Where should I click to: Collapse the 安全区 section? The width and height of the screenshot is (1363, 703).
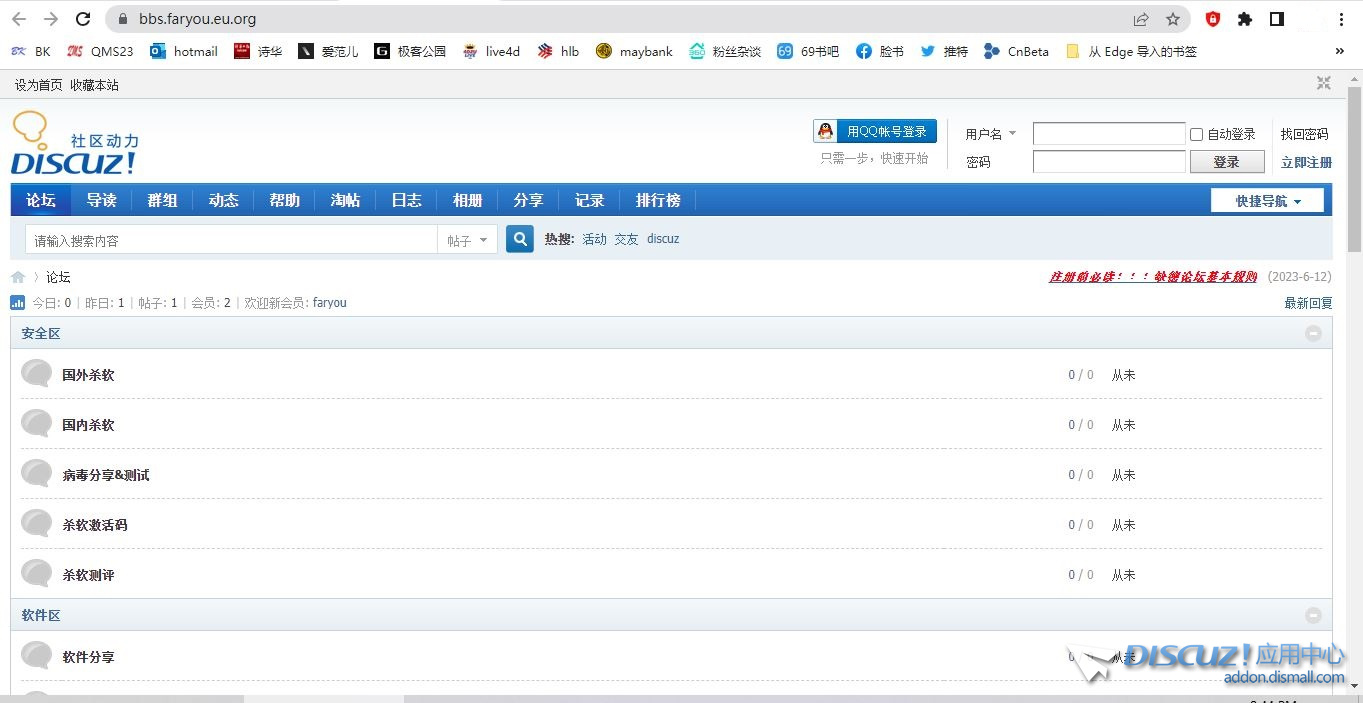(x=1313, y=333)
